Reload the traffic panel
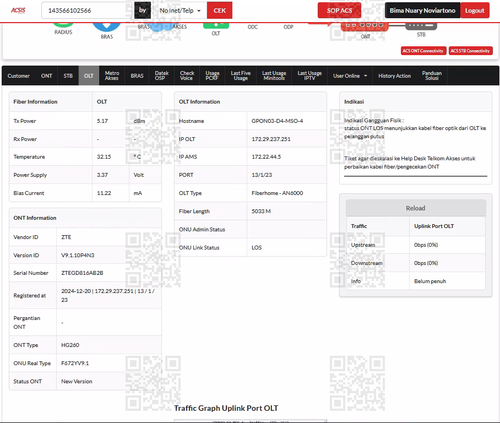Image resolution: width=500 pixels, height=423 pixels. pos(415,208)
